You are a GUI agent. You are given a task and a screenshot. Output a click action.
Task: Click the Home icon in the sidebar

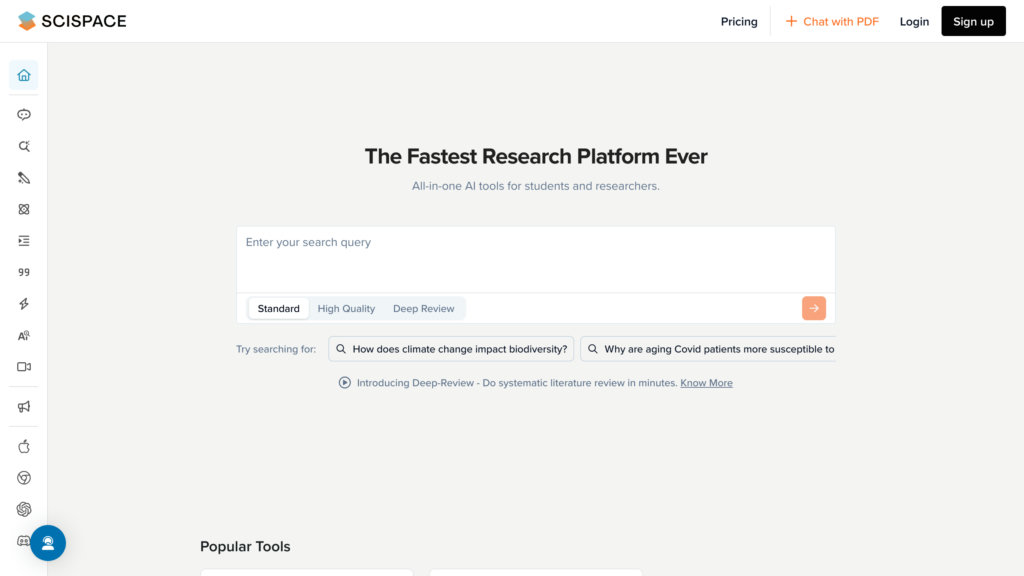click(24, 75)
